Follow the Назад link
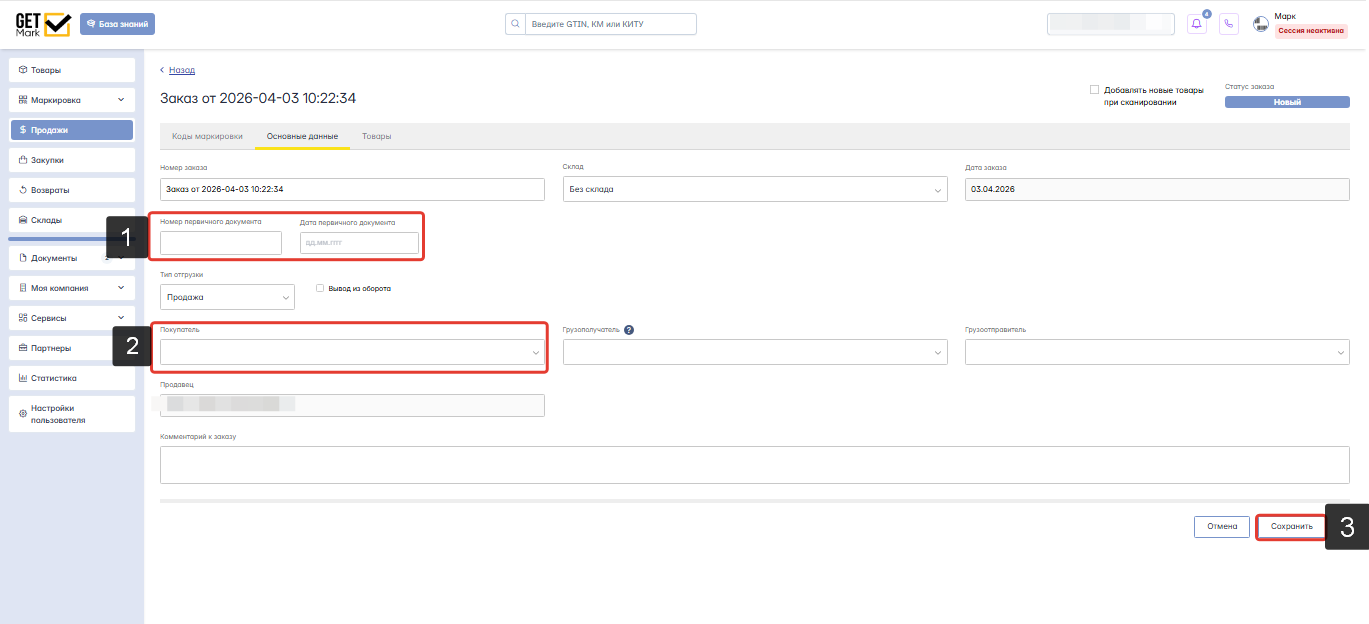 click(x=182, y=70)
